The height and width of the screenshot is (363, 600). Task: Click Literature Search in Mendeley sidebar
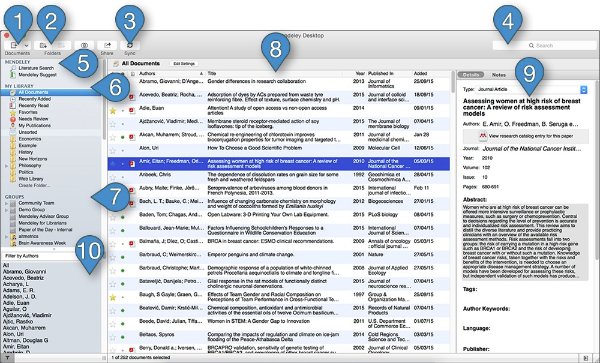[x=36, y=68]
